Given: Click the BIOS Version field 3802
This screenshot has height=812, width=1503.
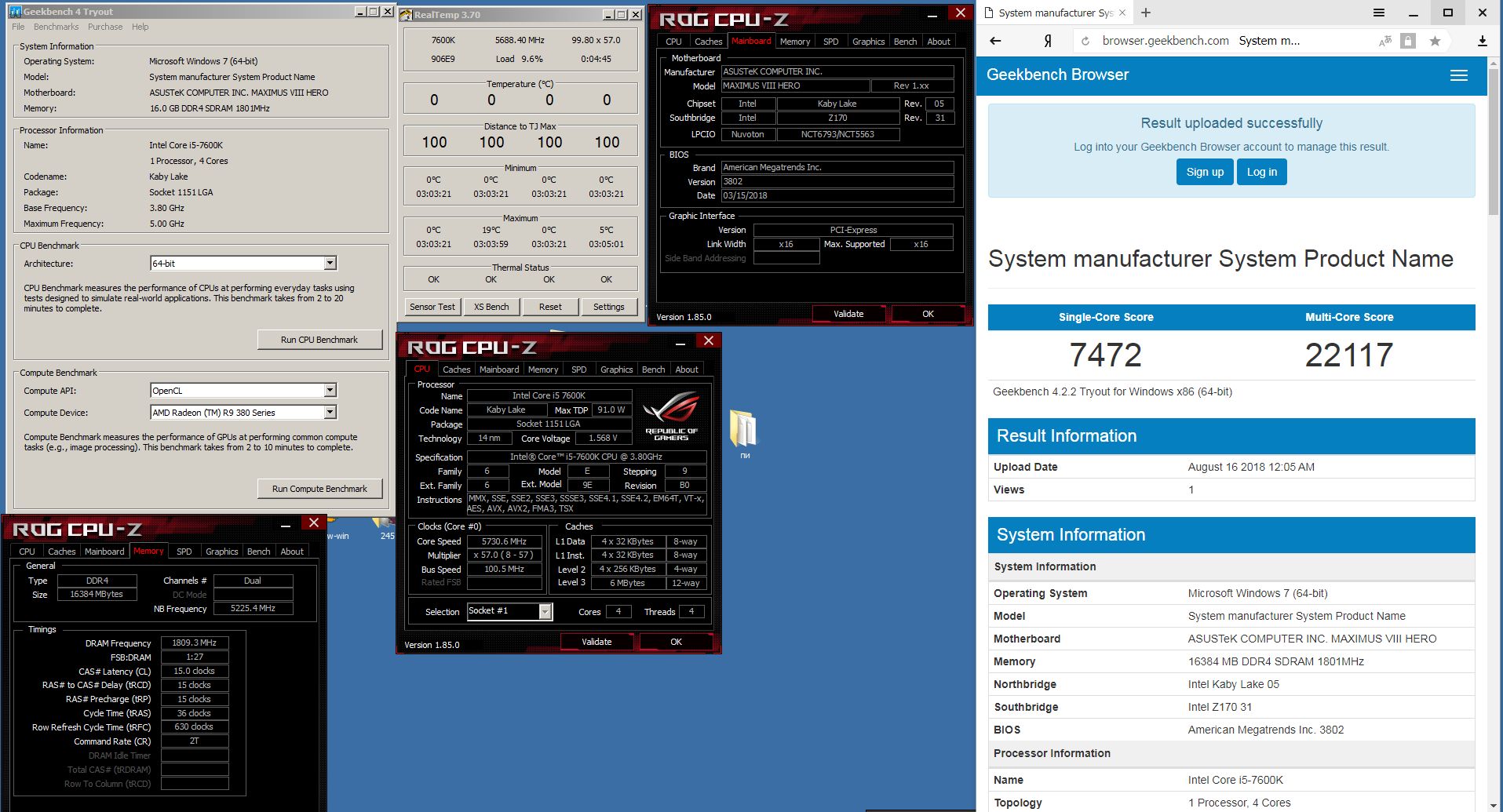Looking at the screenshot, I should [837, 181].
